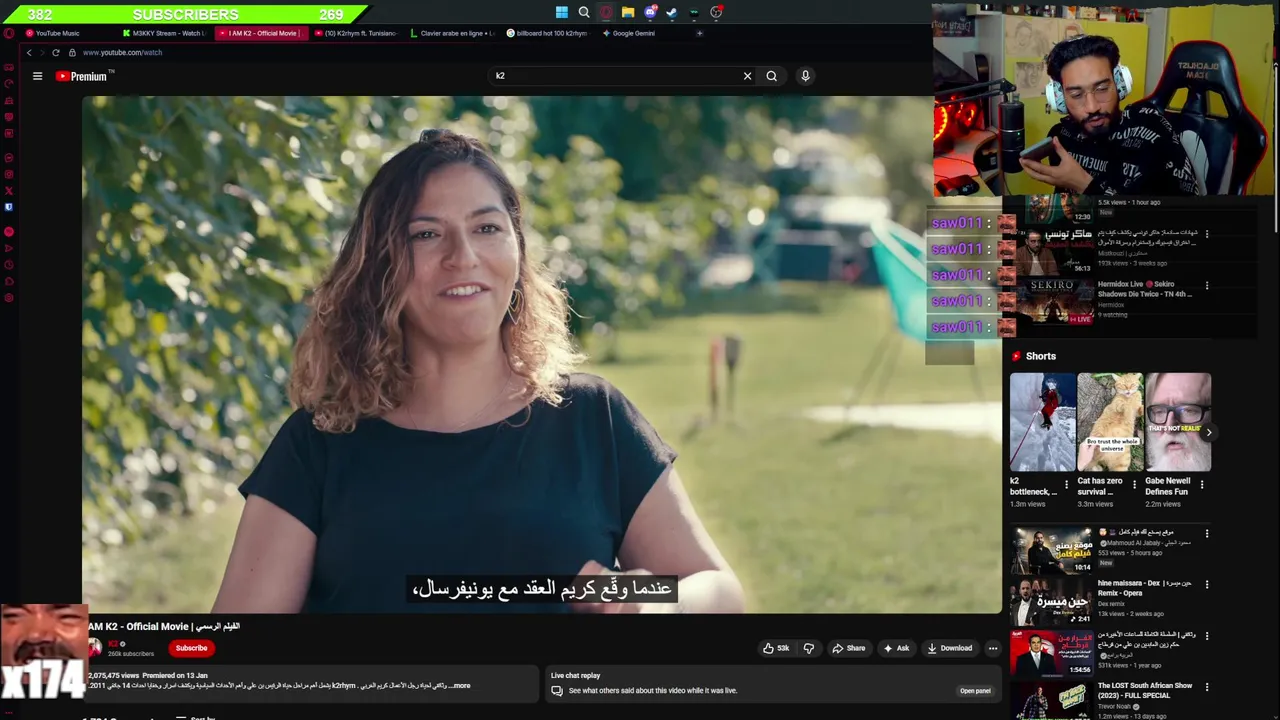Run search with the magnifier button
The image size is (1280, 720).
click(772, 76)
